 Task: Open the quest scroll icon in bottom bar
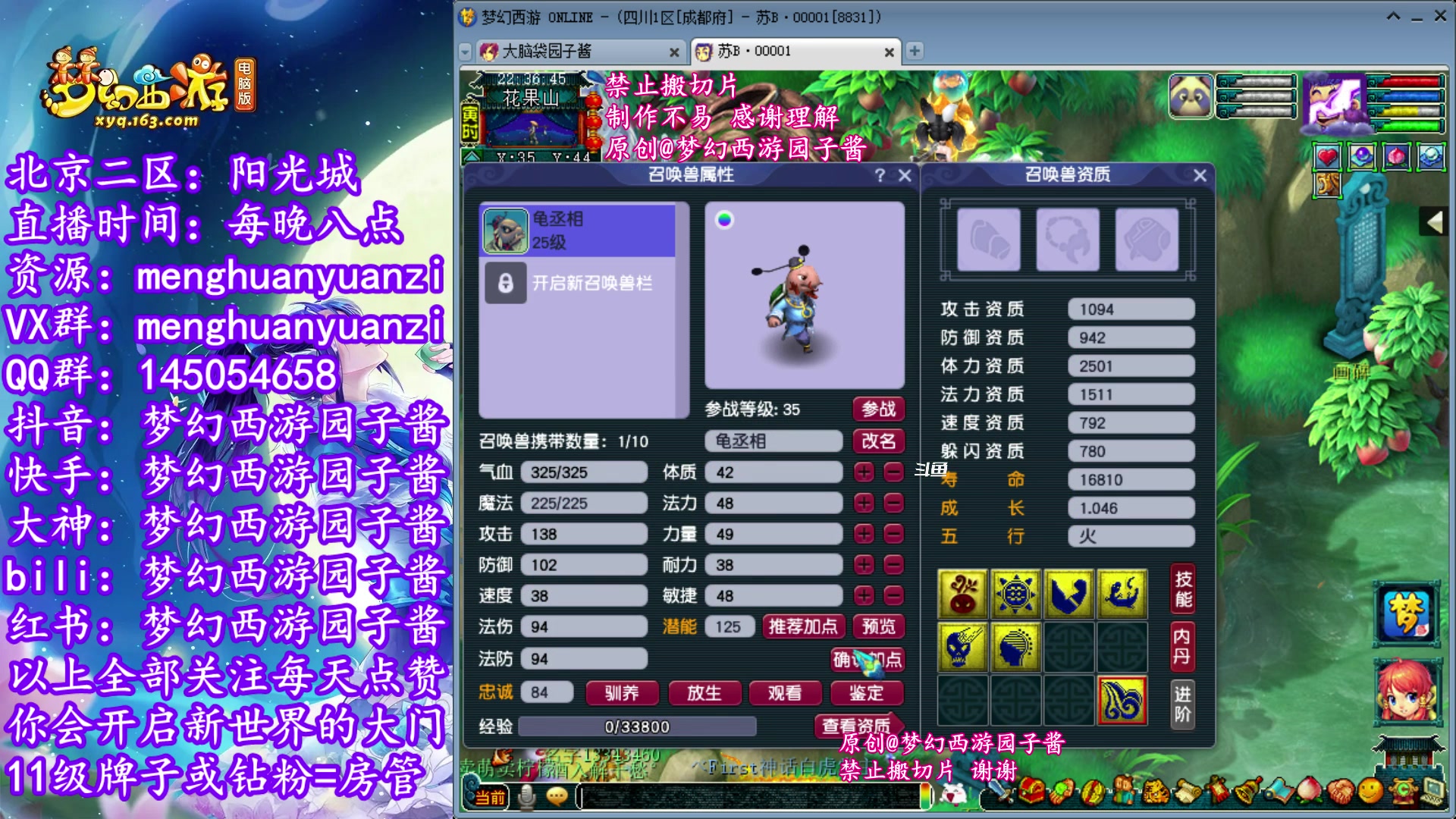(x=1189, y=792)
